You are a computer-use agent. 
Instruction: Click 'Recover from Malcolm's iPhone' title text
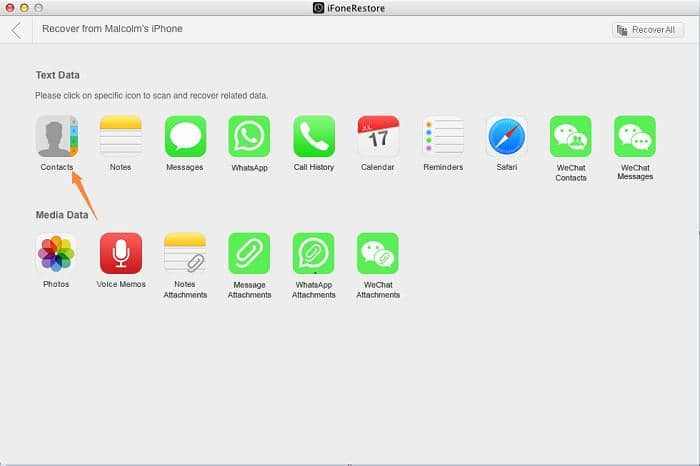(112, 29)
